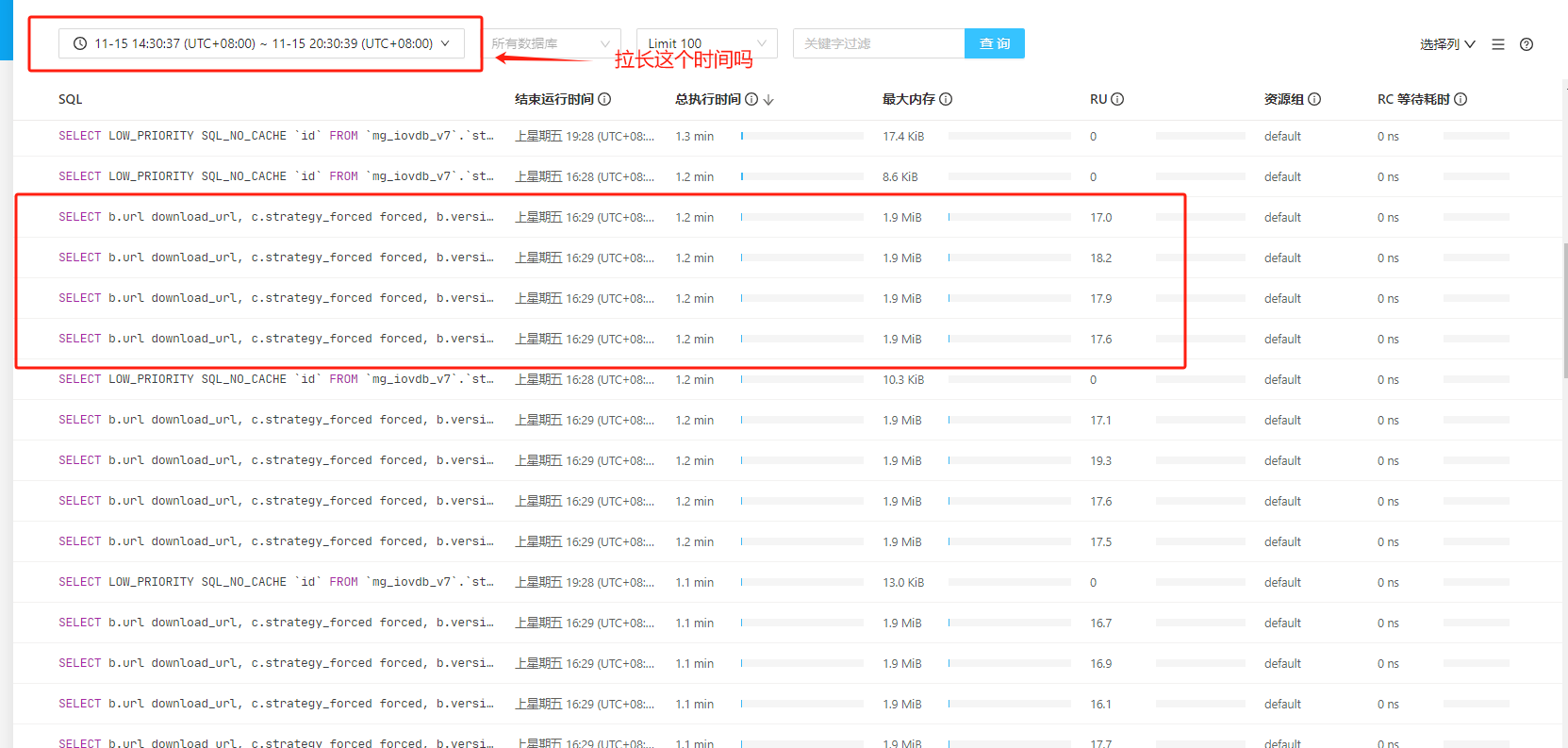Open the SQL statement in the 10.3 KiB row
The width and height of the screenshot is (1568, 748).
(276, 379)
